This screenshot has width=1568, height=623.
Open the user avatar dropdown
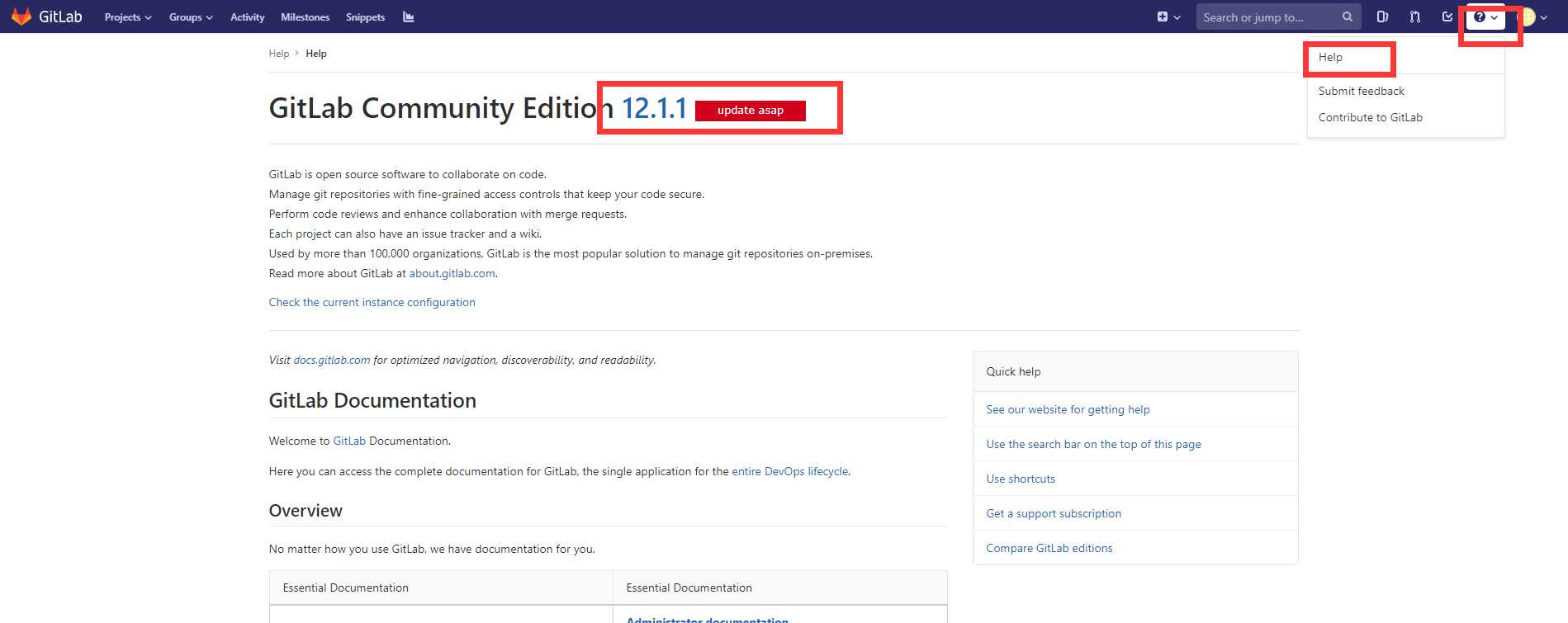(x=1533, y=17)
